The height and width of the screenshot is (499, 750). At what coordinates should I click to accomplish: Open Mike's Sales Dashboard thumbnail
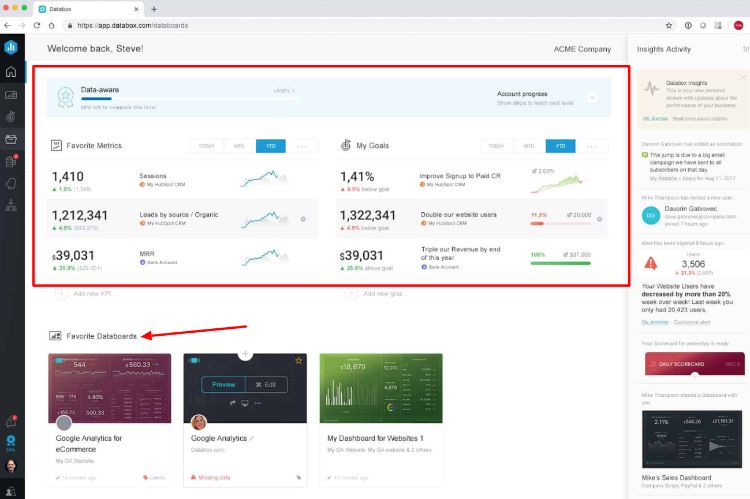pyautogui.click(x=692, y=439)
